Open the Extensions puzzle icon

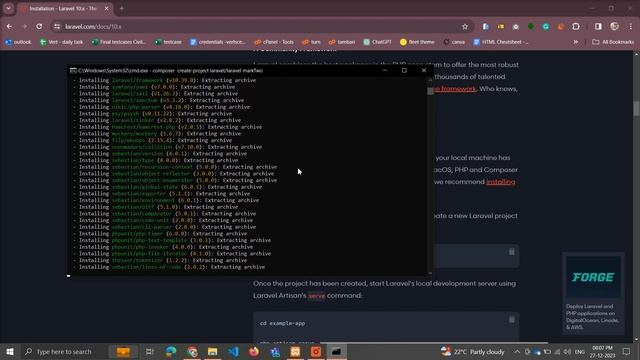pyautogui.click(x=576, y=27)
